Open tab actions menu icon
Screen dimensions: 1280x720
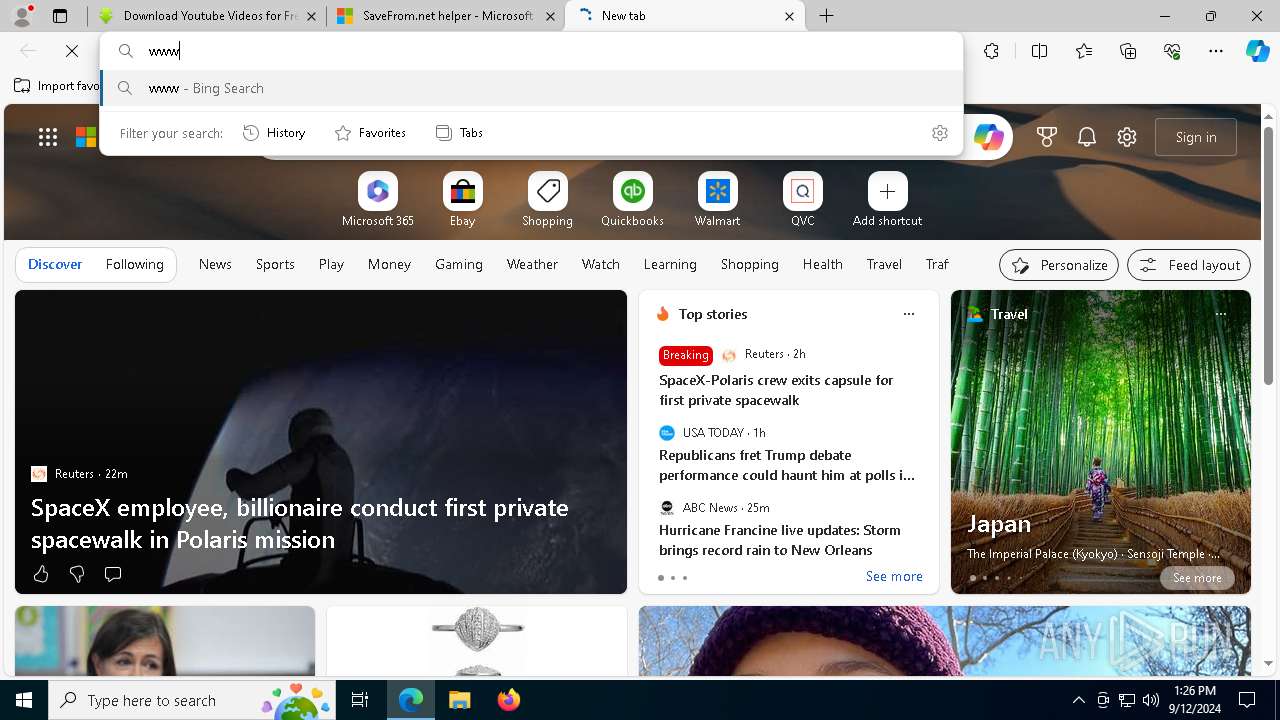(x=60, y=16)
